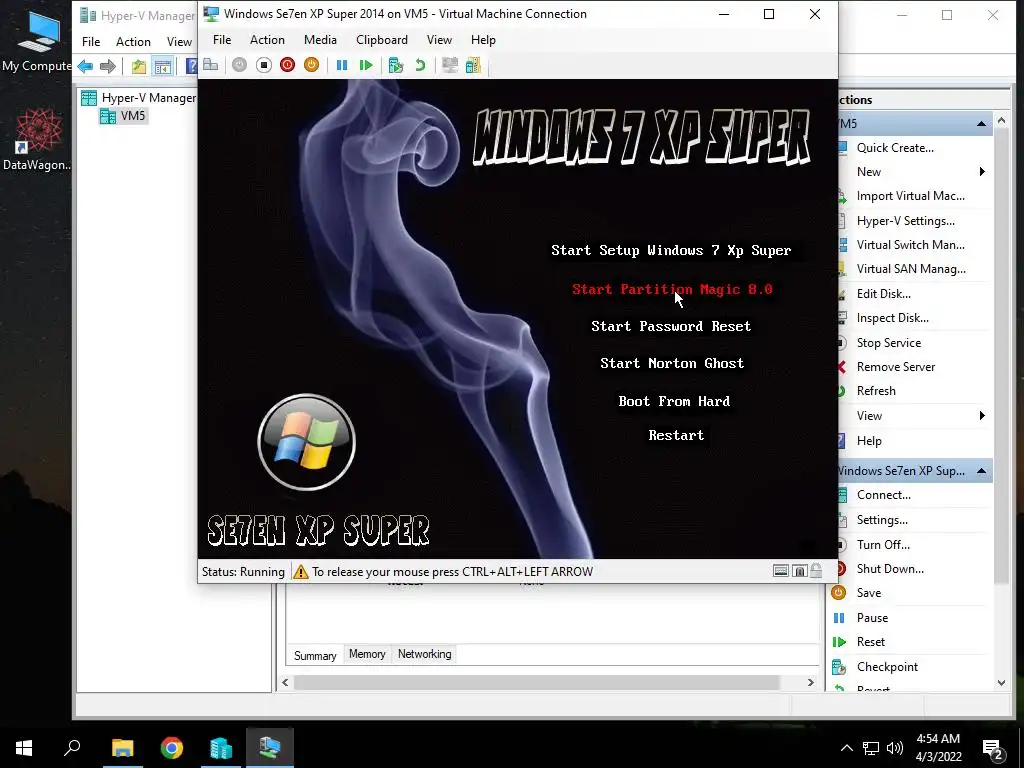Switch to the Networking tab

pos(424,654)
